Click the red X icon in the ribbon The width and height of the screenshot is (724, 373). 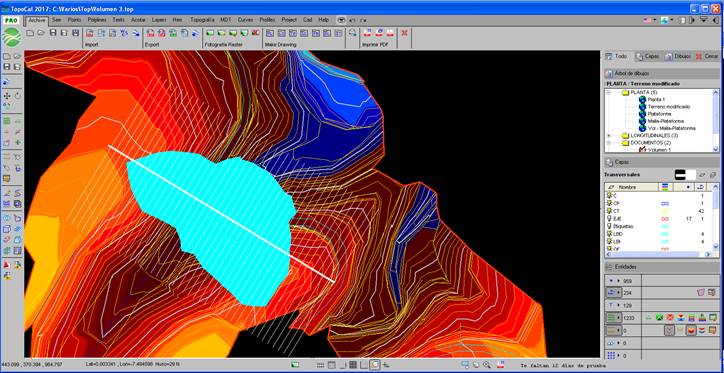click(x=404, y=33)
